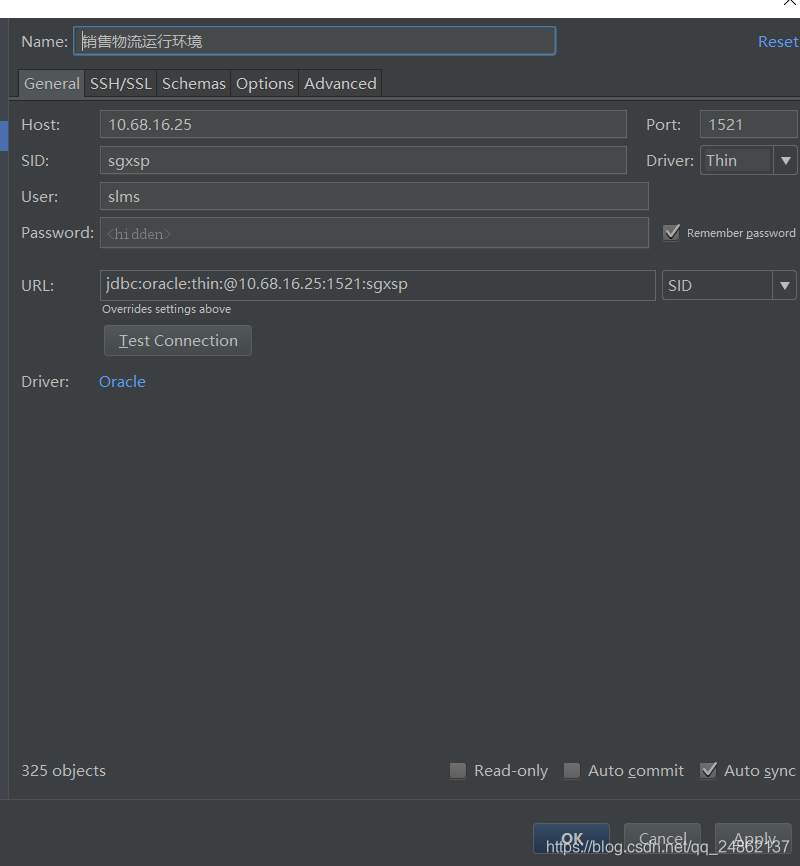Click the hidden Password field
The width and height of the screenshot is (800, 866).
374,233
